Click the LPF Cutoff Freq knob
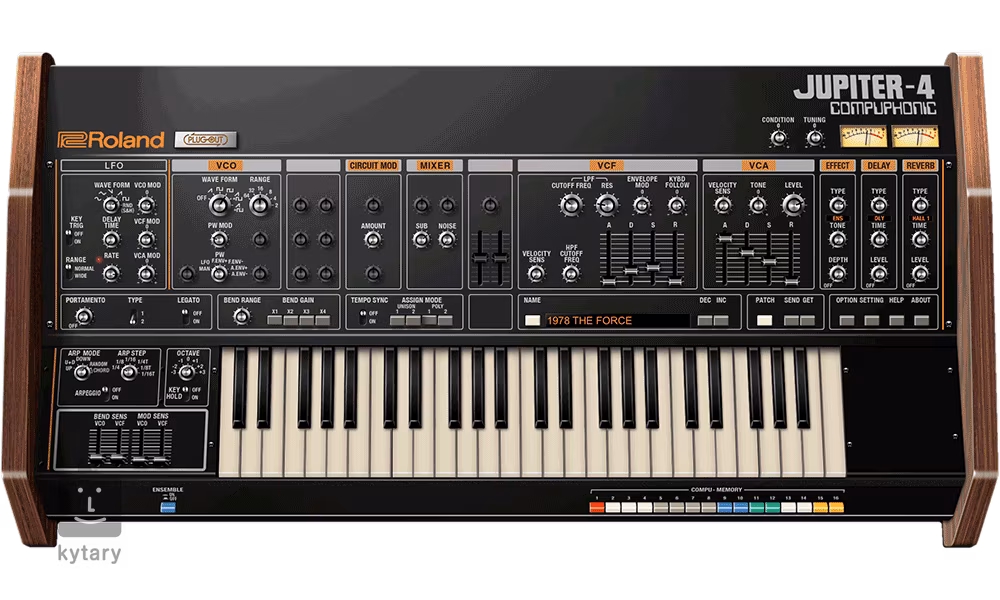Image resolution: width=1000 pixels, height=600 pixels. click(571, 206)
